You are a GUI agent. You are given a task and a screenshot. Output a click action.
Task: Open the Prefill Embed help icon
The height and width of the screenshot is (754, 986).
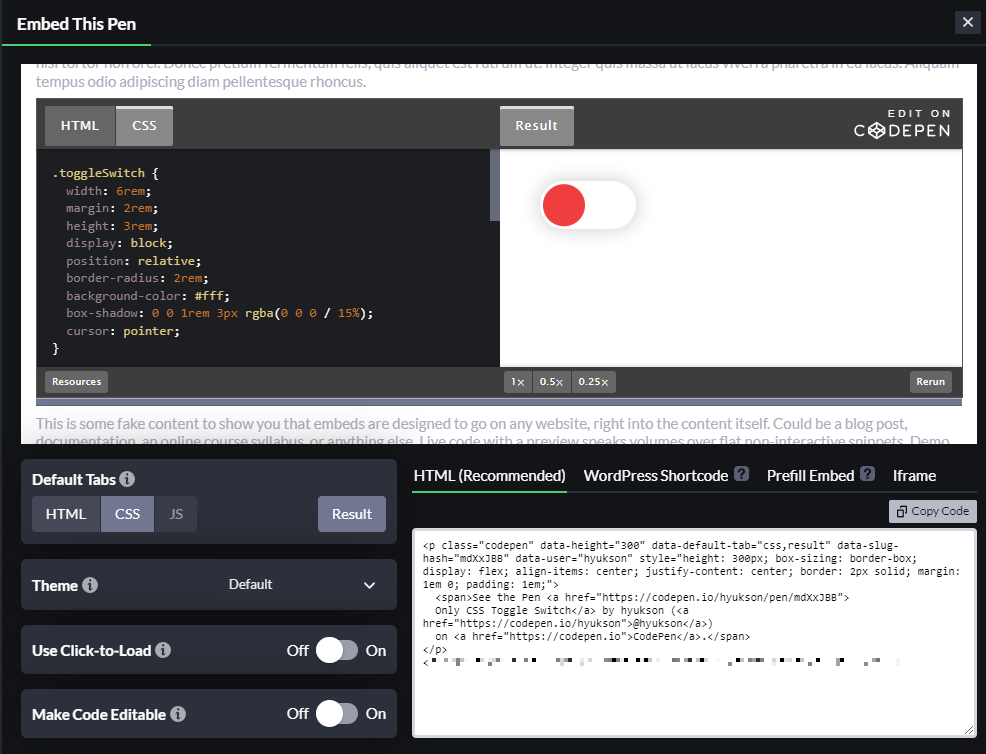tap(867, 474)
